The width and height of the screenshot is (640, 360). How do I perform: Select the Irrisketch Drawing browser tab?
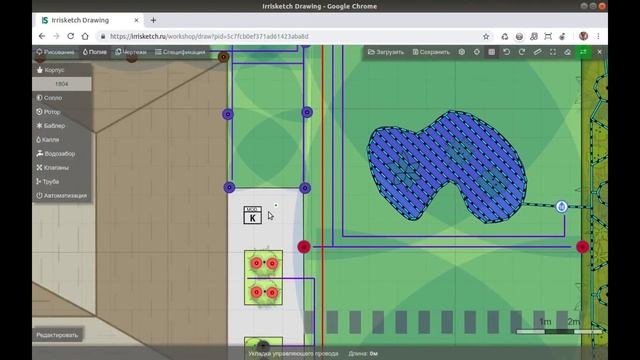pos(89,20)
